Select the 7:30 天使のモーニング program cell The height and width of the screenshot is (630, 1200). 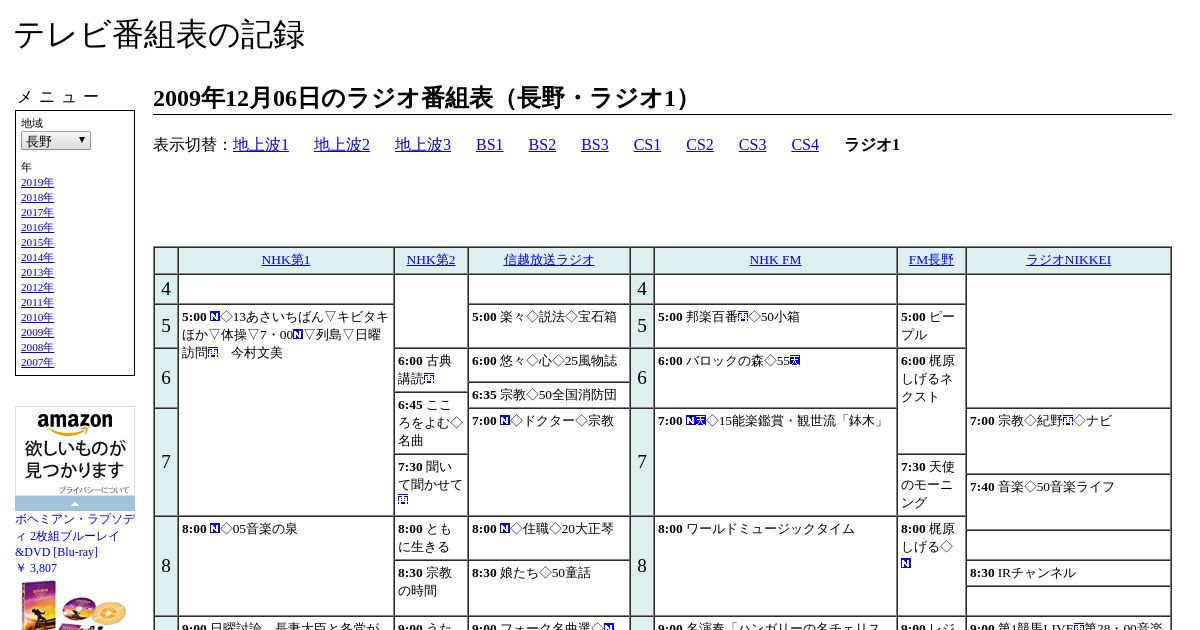(x=931, y=485)
